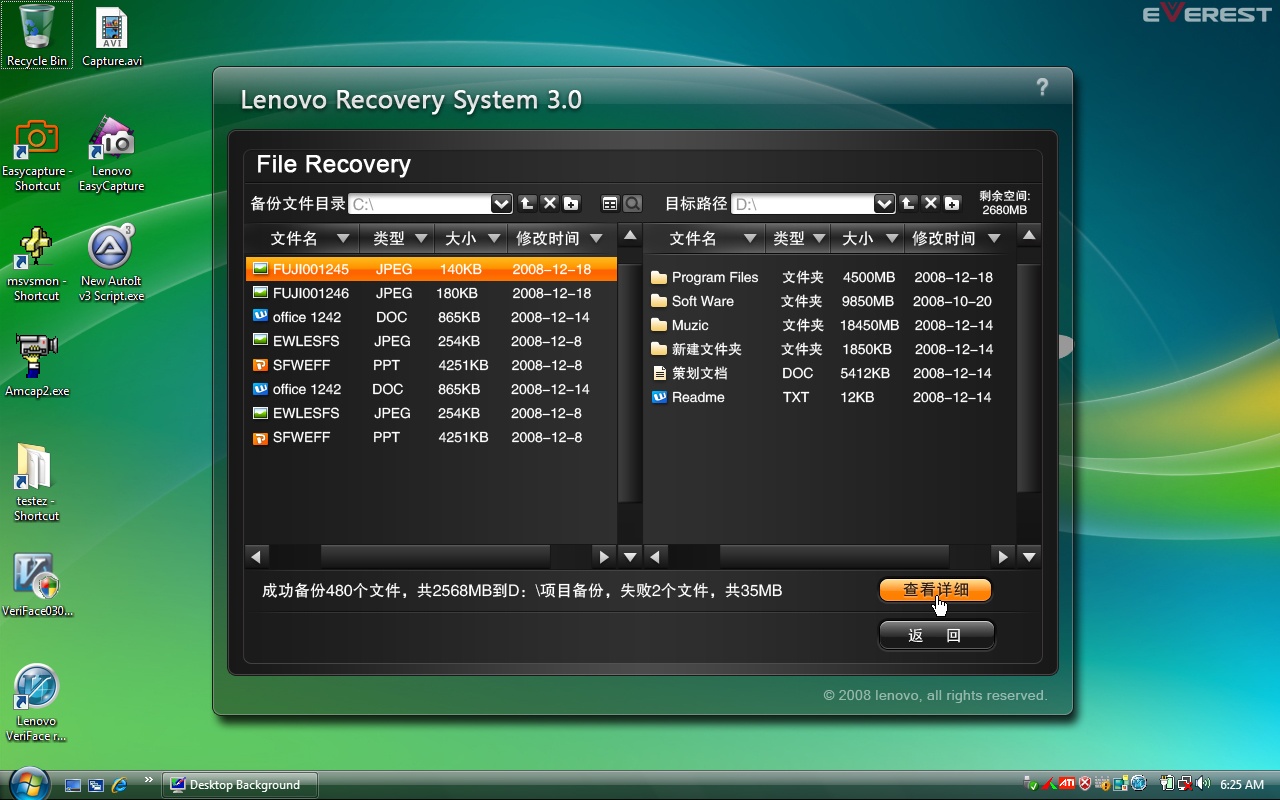The height and width of the screenshot is (800, 1280).
Task: Select FUJI001246 JPEG file row
Action: point(431,293)
